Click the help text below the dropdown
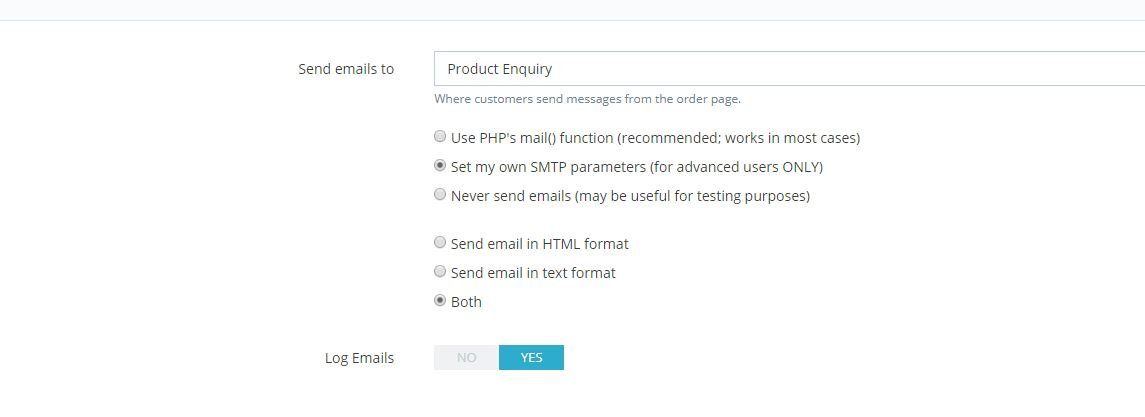The width and height of the screenshot is (1145, 417). [x=587, y=99]
